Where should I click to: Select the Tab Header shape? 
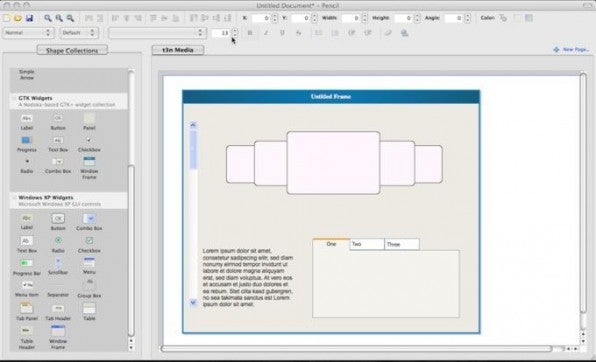(58, 312)
